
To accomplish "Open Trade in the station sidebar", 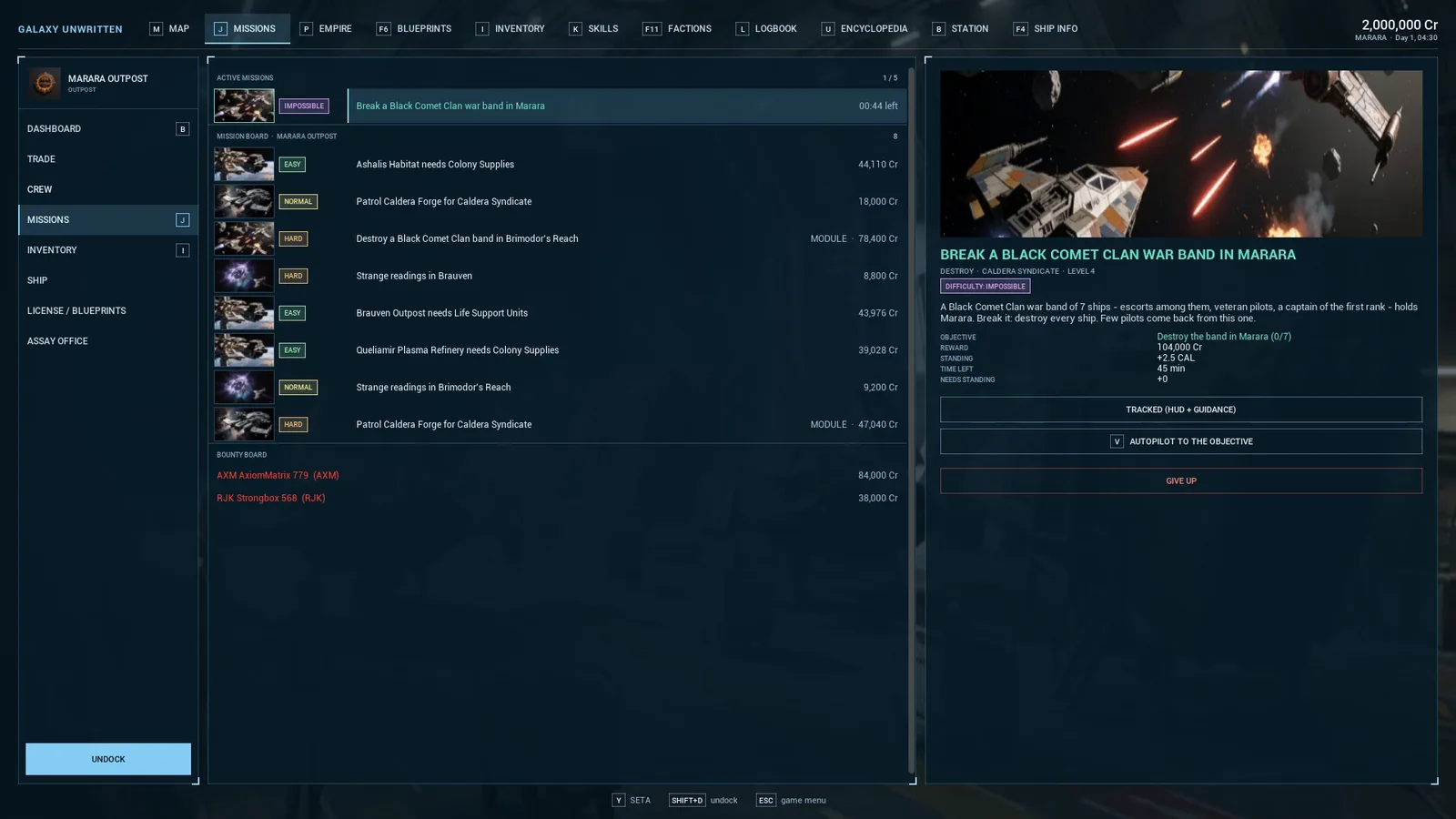I will pyautogui.click(x=108, y=159).
